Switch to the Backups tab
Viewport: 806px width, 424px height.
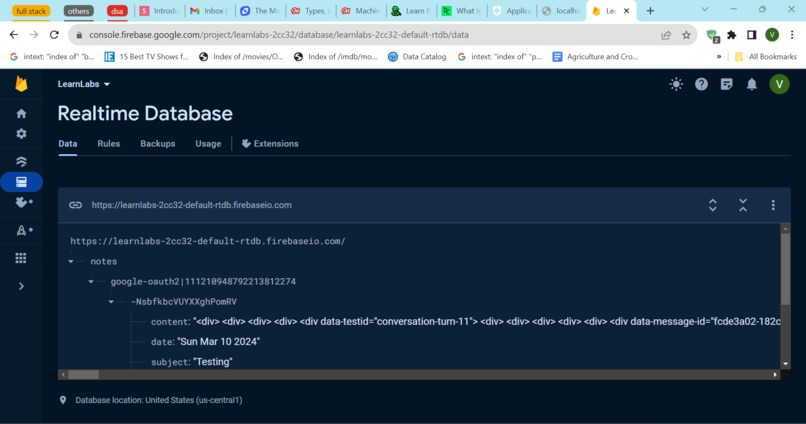158,144
